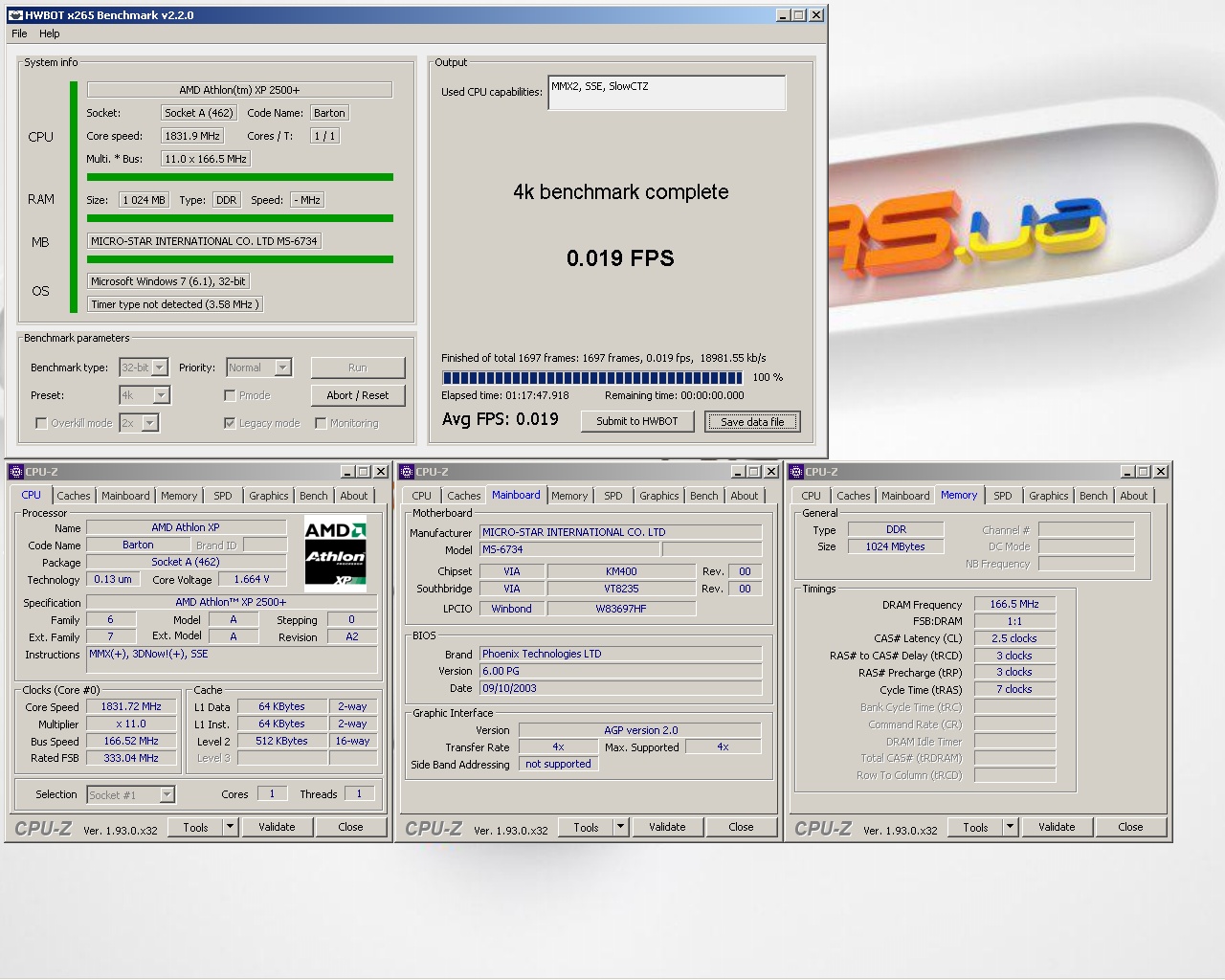
Task: Close the CPU-Z Mainboard window via X
Action: [770, 472]
